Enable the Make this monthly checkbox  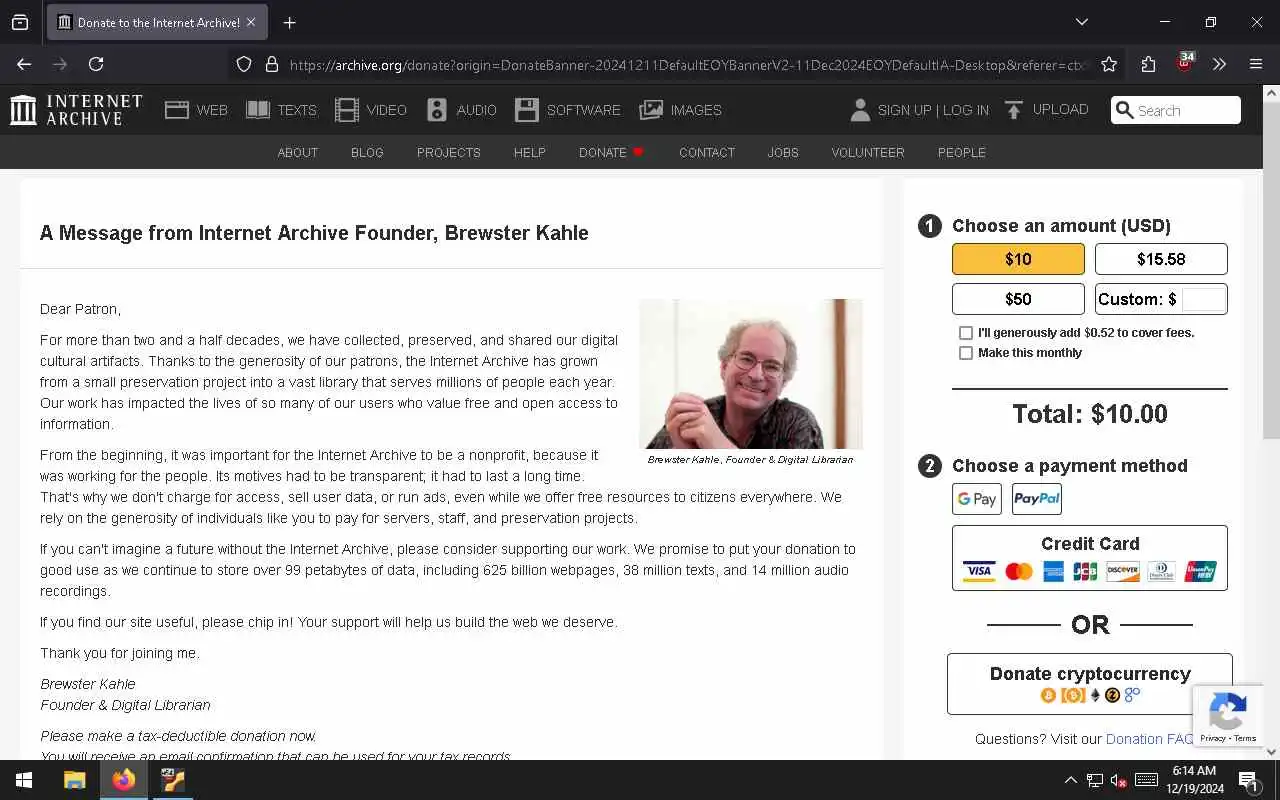[966, 353]
